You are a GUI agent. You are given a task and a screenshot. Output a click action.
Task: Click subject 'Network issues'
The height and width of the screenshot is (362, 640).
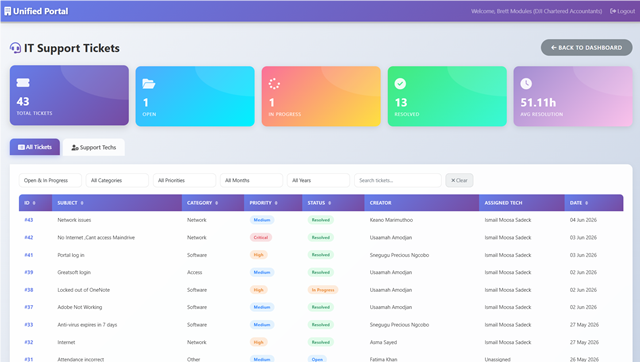74,220
